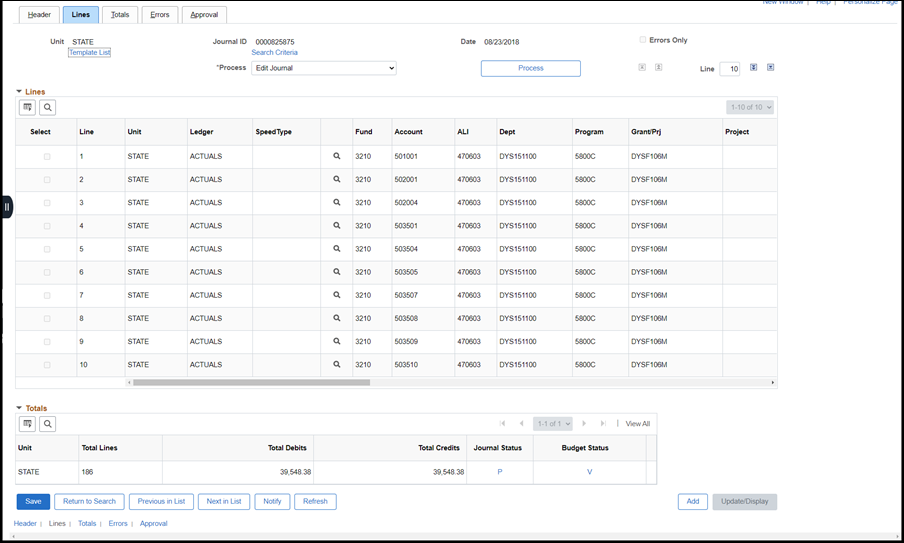The image size is (904, 543).
Task: Open the Approval tab
Action: (204, 15)
